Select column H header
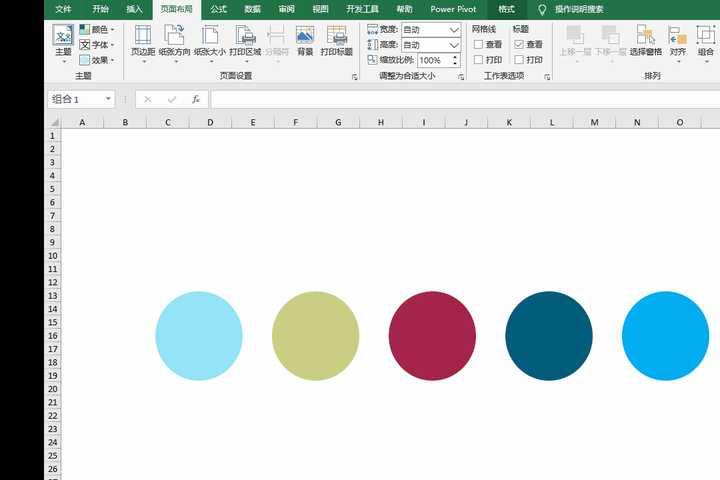The image size is (720, 480). (381, 122)
